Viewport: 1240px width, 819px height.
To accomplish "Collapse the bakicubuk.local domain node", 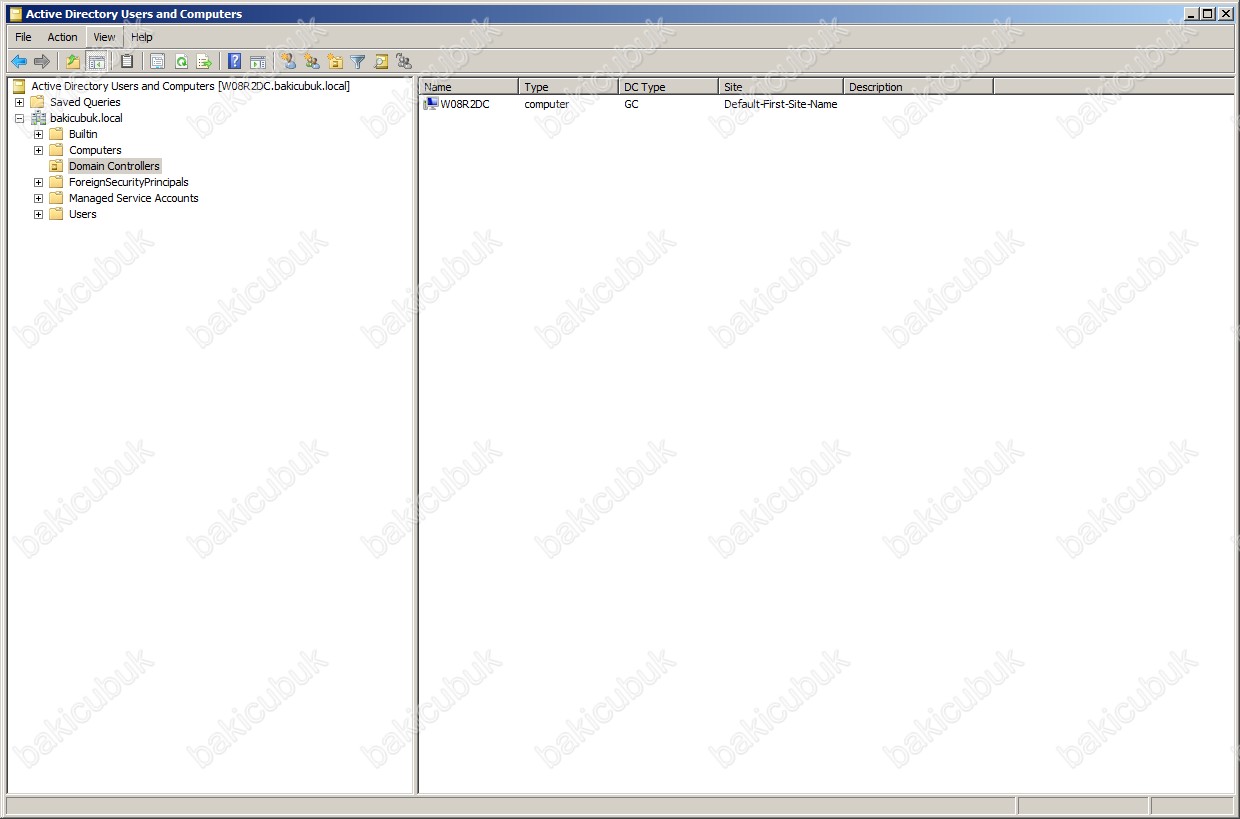I will (20, 118).
